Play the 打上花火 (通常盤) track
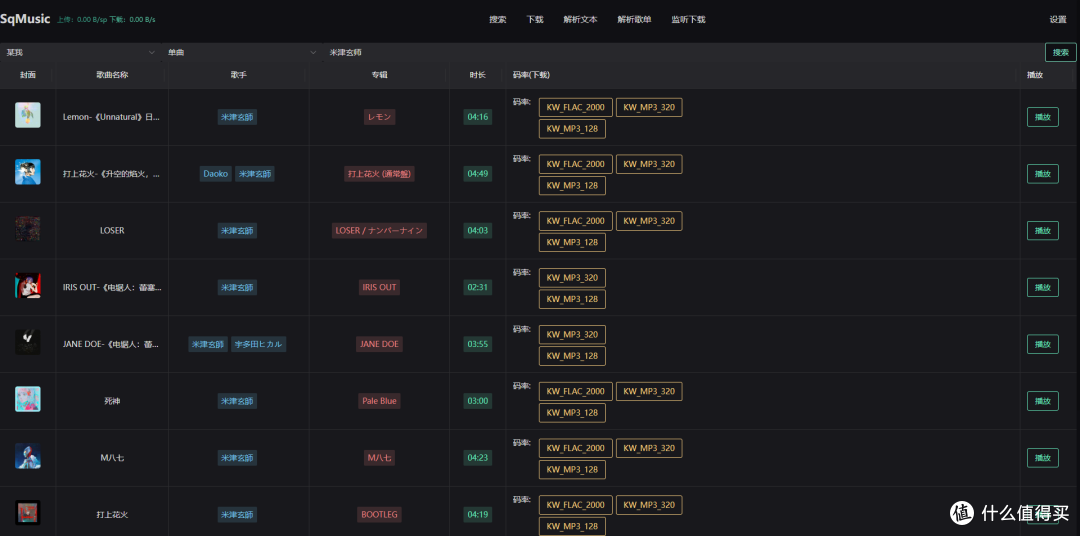 click(x=1043, y=174)
